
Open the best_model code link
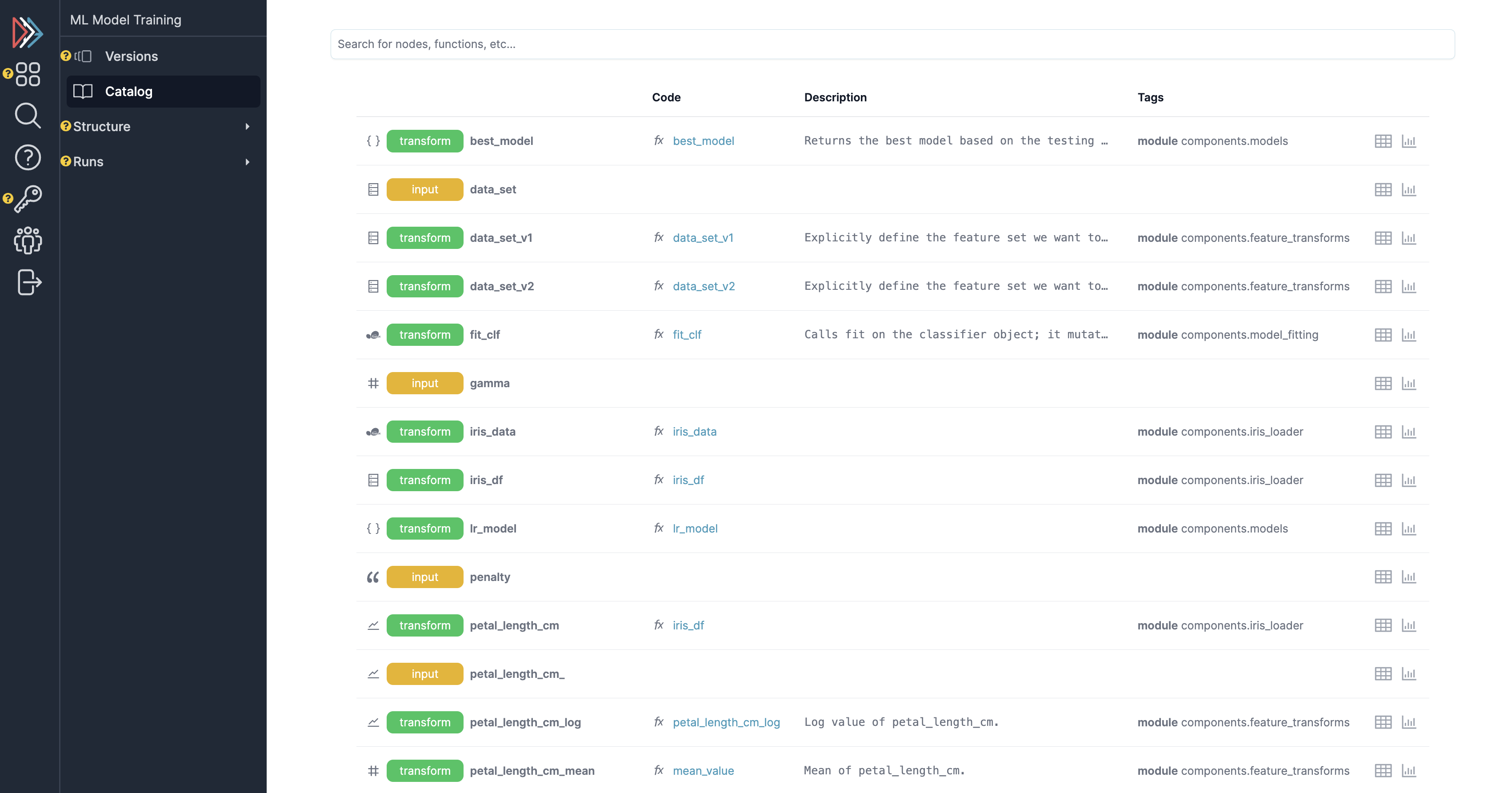pyautogui.click(x=703, y=141)
